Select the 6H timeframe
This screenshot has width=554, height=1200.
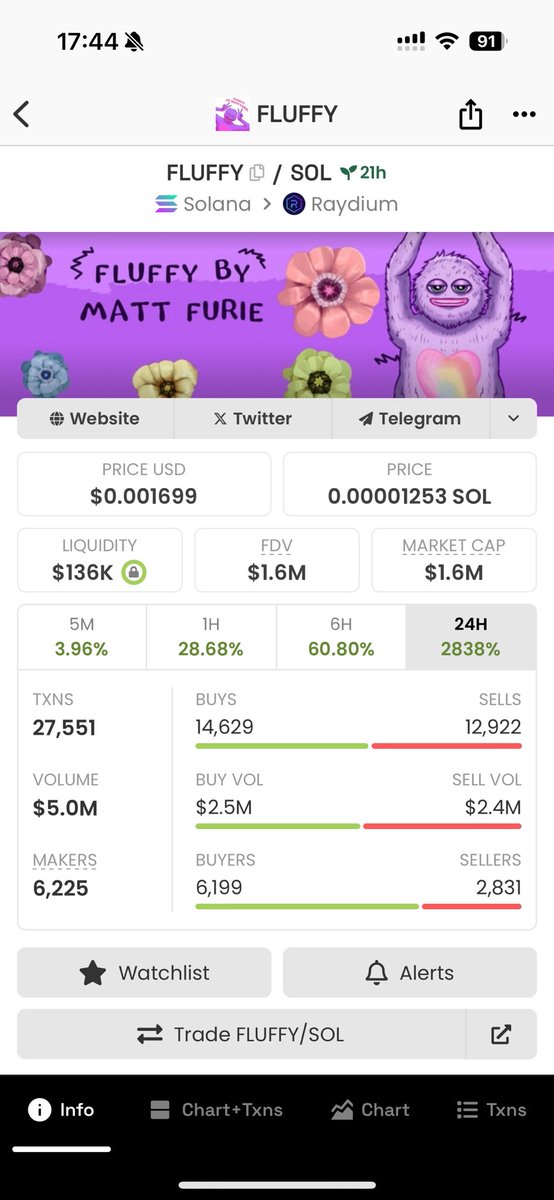coord(341,637)
